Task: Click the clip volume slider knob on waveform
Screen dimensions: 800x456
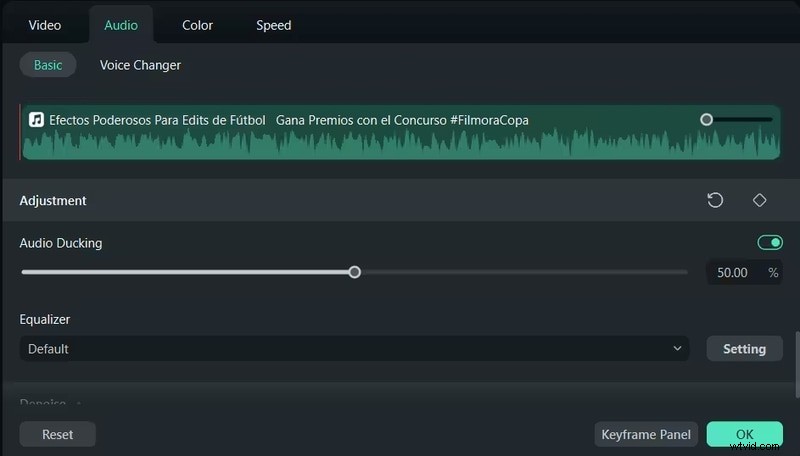Action: pos(706,119)
